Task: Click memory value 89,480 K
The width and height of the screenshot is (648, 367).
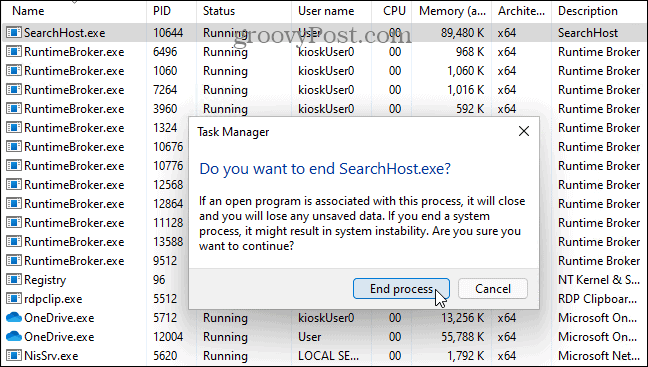Action: [462, 33]
